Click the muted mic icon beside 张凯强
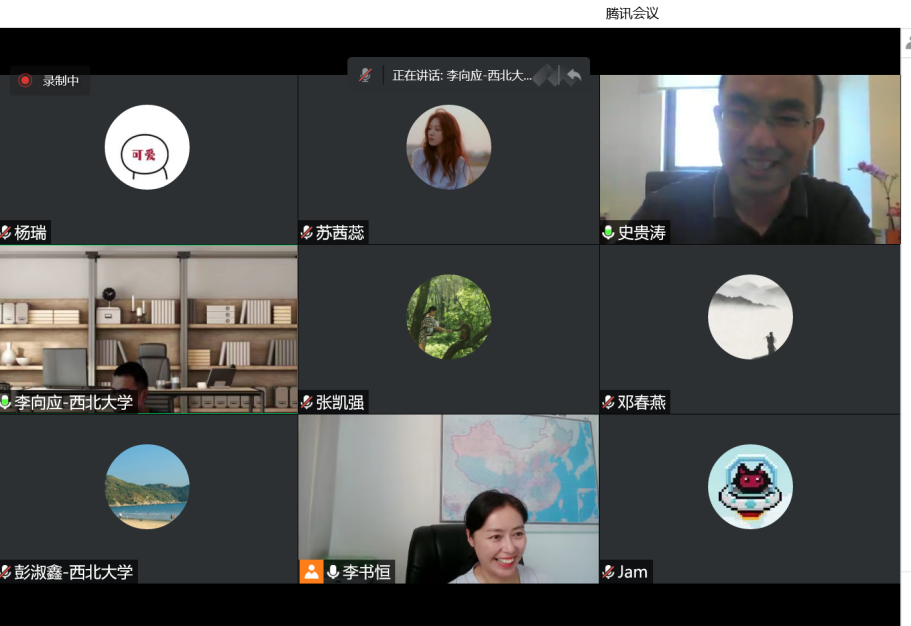 (307, 403)
